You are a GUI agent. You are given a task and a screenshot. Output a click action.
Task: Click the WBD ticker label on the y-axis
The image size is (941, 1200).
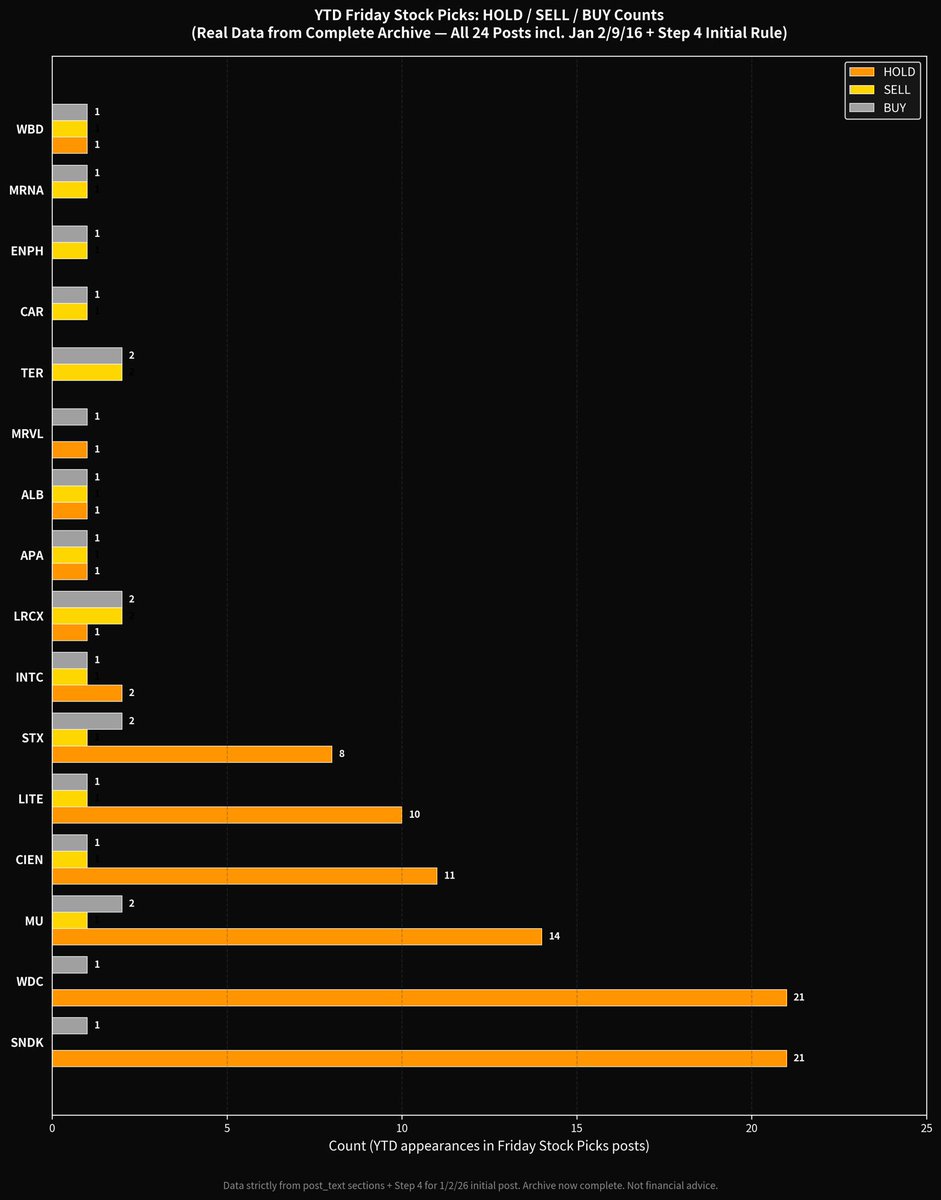pos(30,129)
